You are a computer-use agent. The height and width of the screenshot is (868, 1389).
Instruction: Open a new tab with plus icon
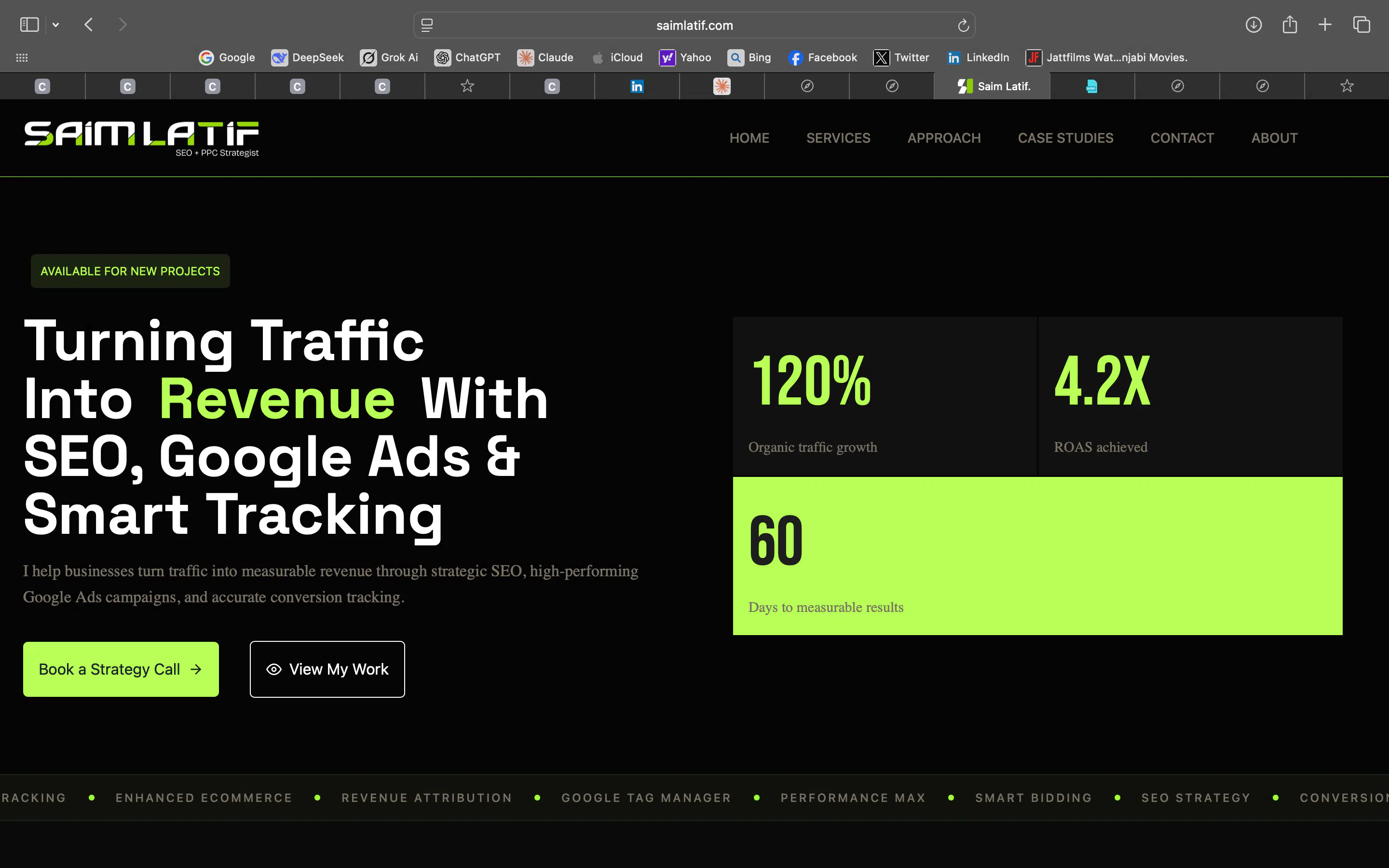pos(1325,25)
